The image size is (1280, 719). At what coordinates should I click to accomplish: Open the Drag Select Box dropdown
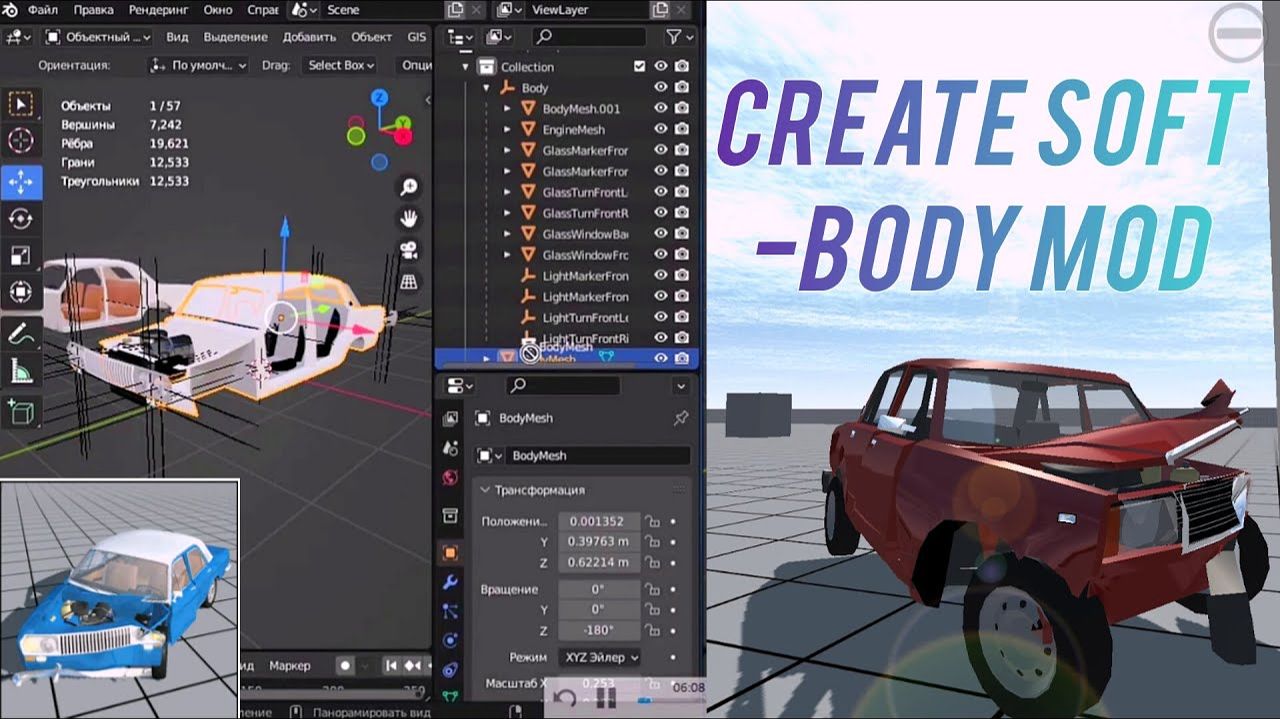(x=340, y=65)
